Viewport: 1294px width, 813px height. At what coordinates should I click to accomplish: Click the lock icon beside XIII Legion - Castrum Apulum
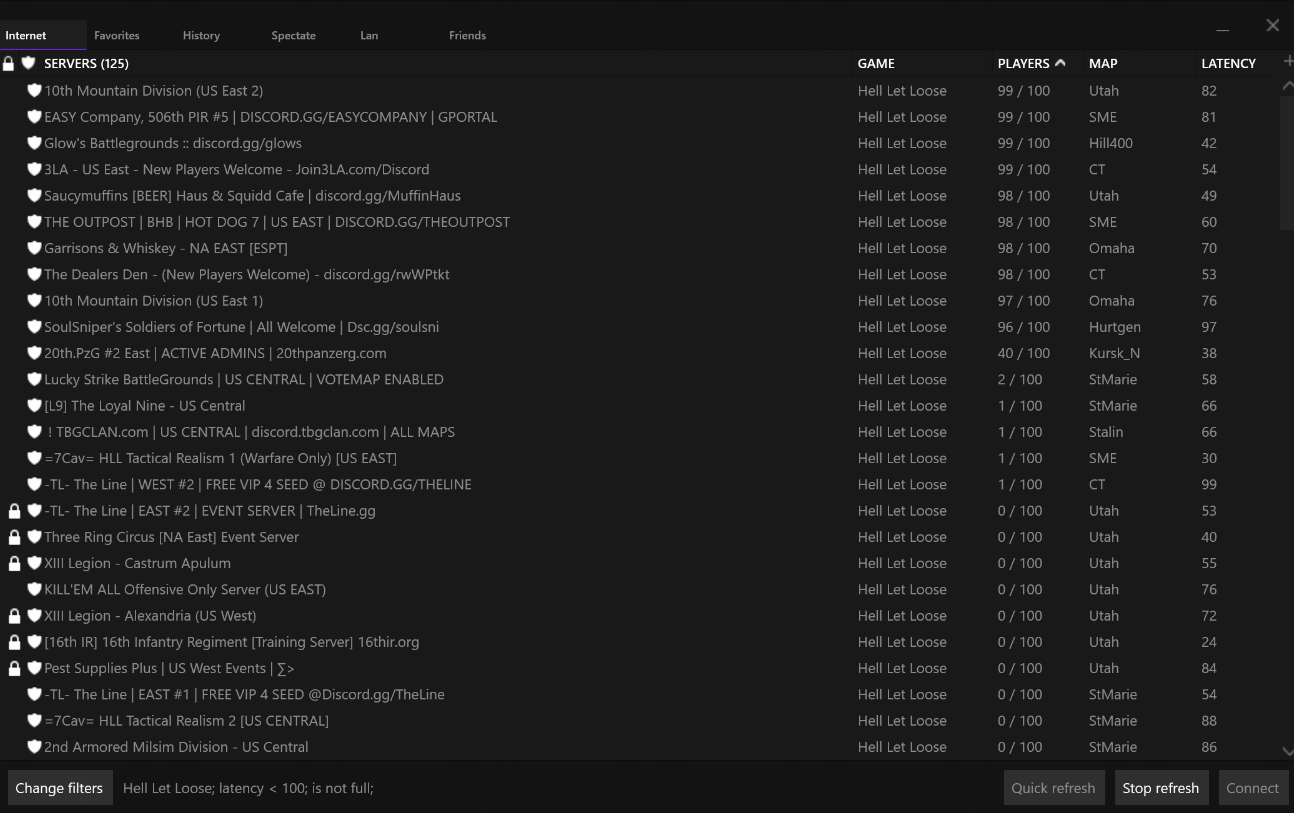(15, 564)
